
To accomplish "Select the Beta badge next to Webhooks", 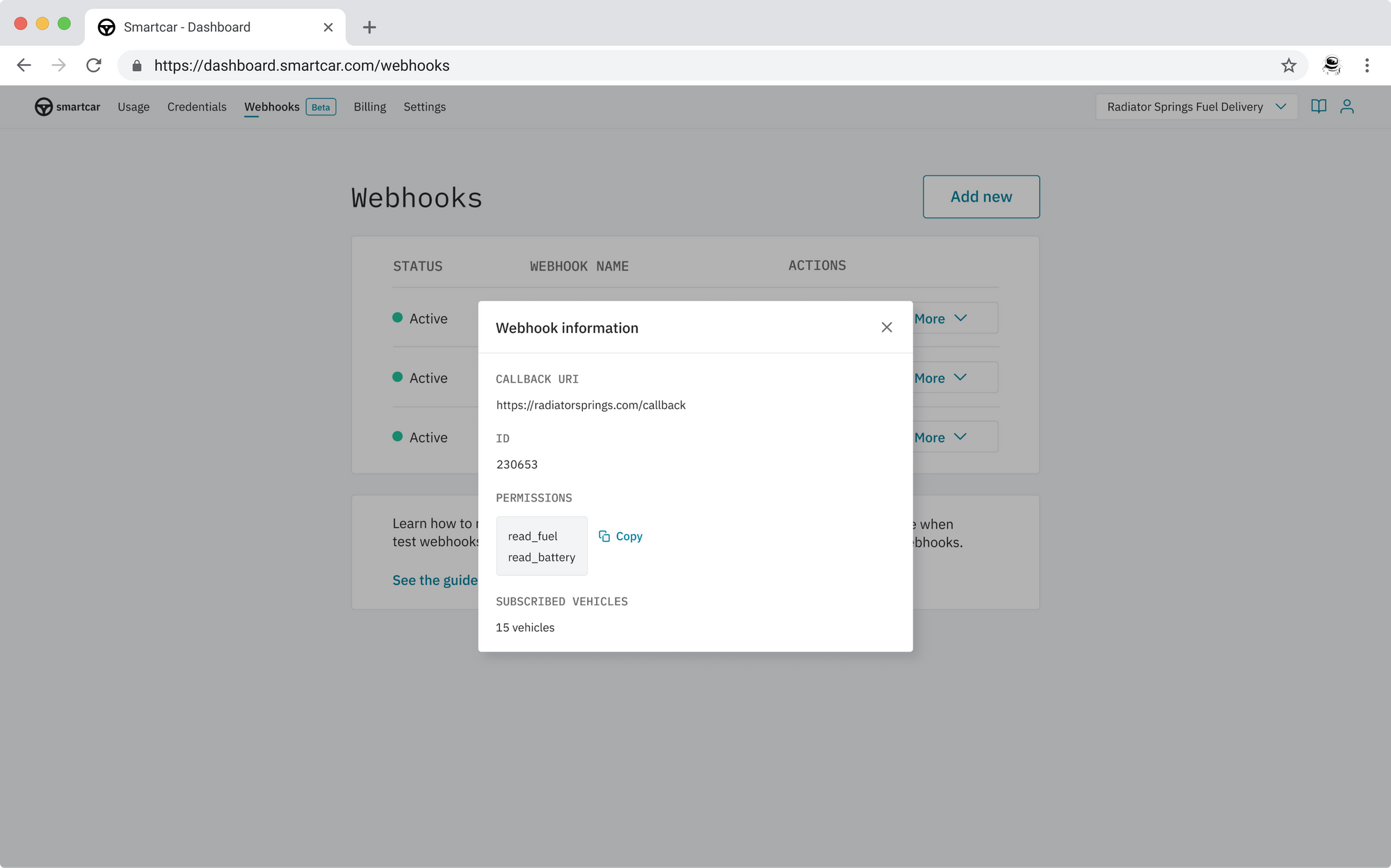I will 321,107.
